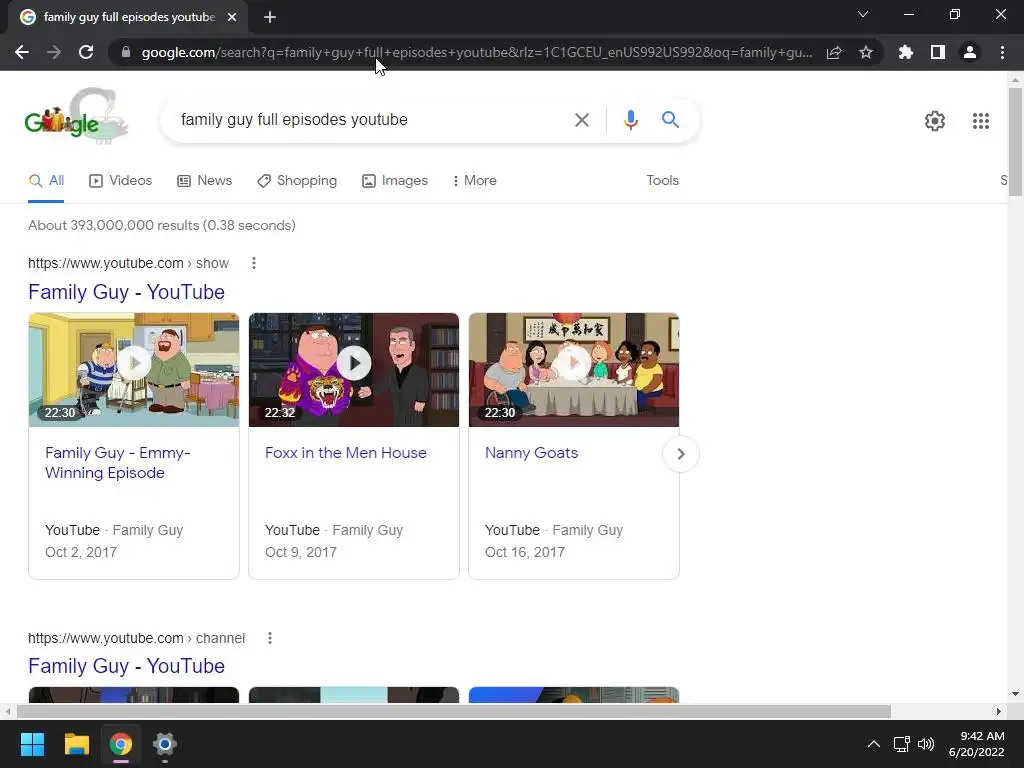The width and height of the screenshot is (1024, 768).
Task: Click the Google doodle logo
Action: [x=76, y=116]
